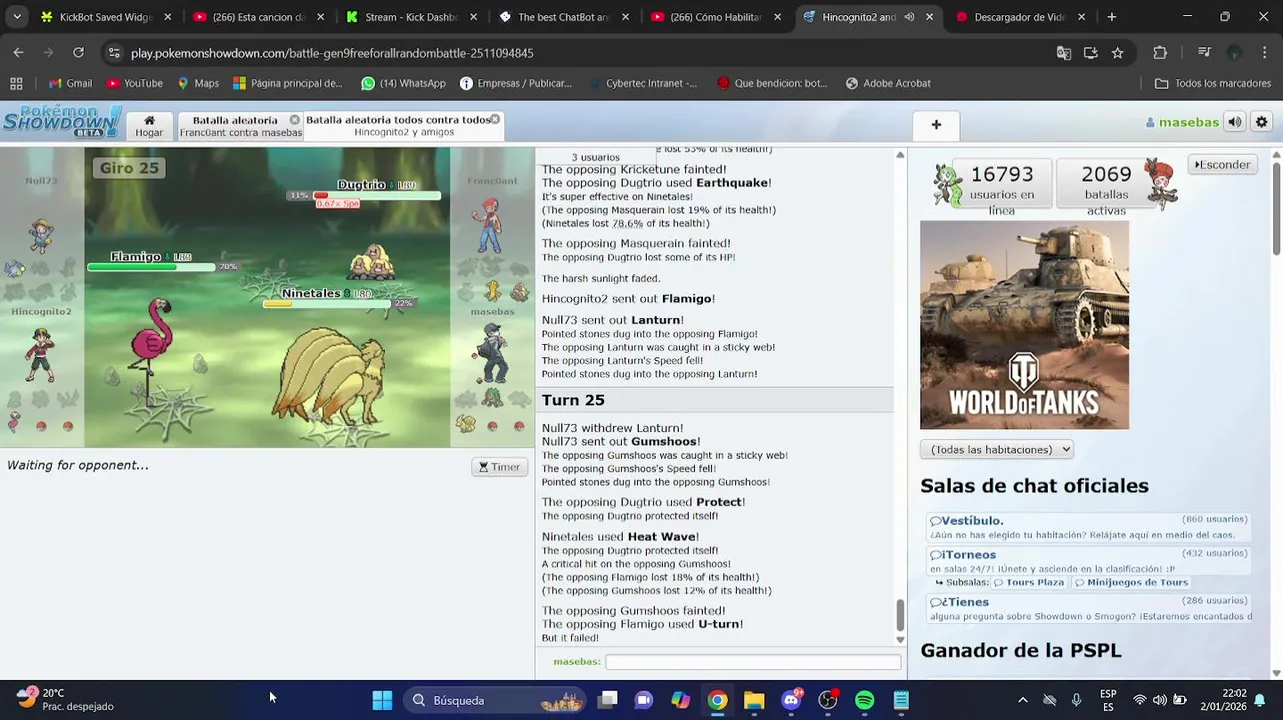This screenshot has width=1283, height=720.
Task: Open the Chrome apps grid icon
Action: tap(16, 83)
